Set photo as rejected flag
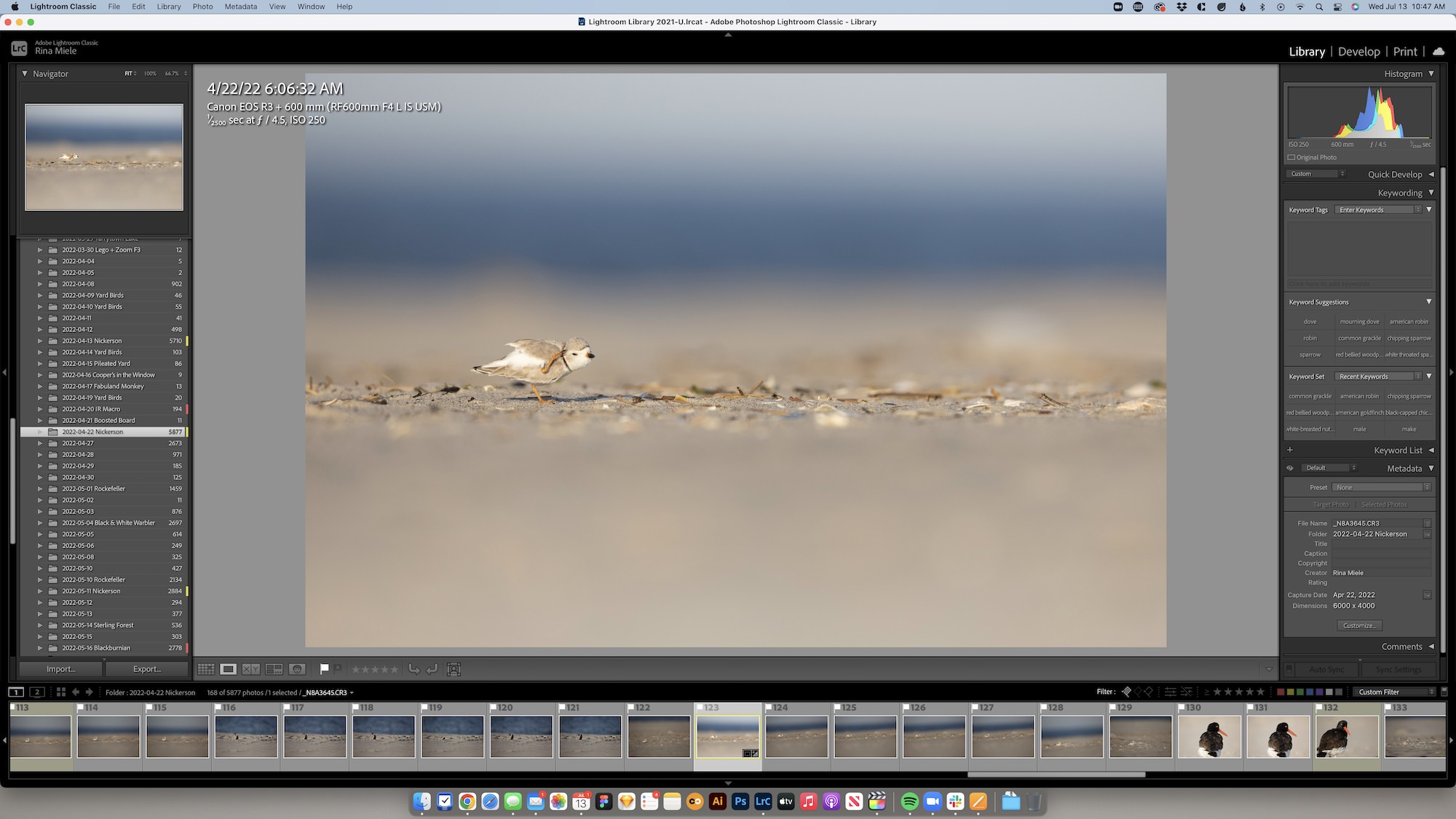 [338, 668]
